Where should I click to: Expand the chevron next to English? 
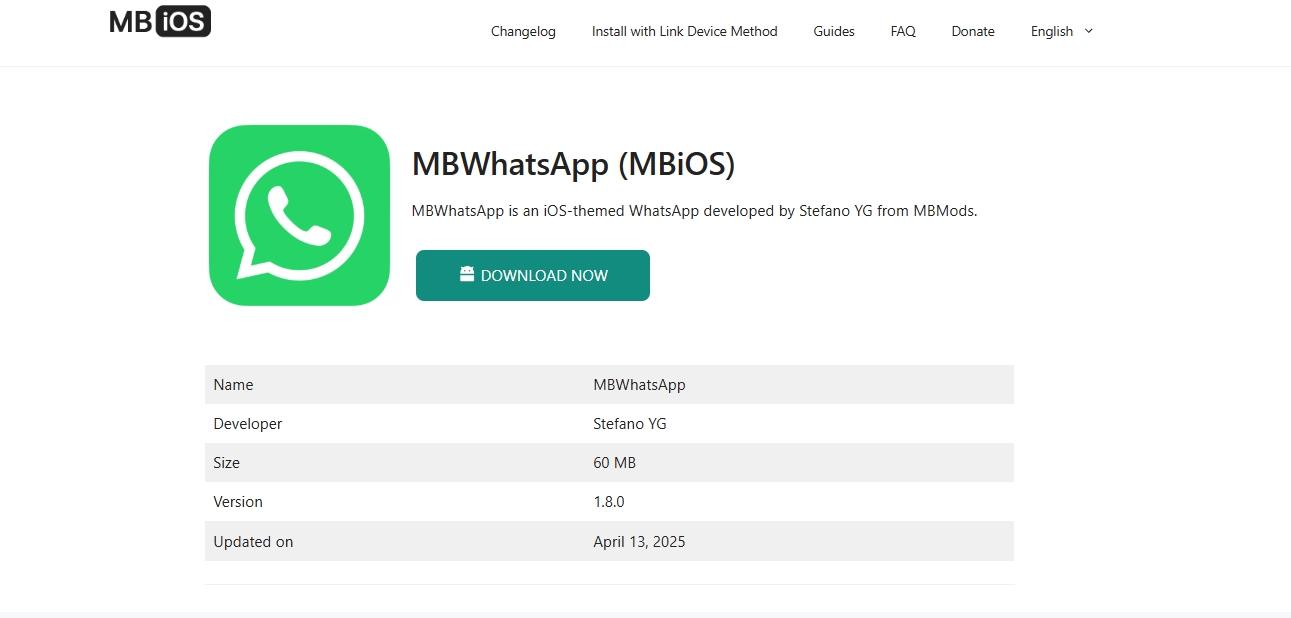click(1090, 32)
